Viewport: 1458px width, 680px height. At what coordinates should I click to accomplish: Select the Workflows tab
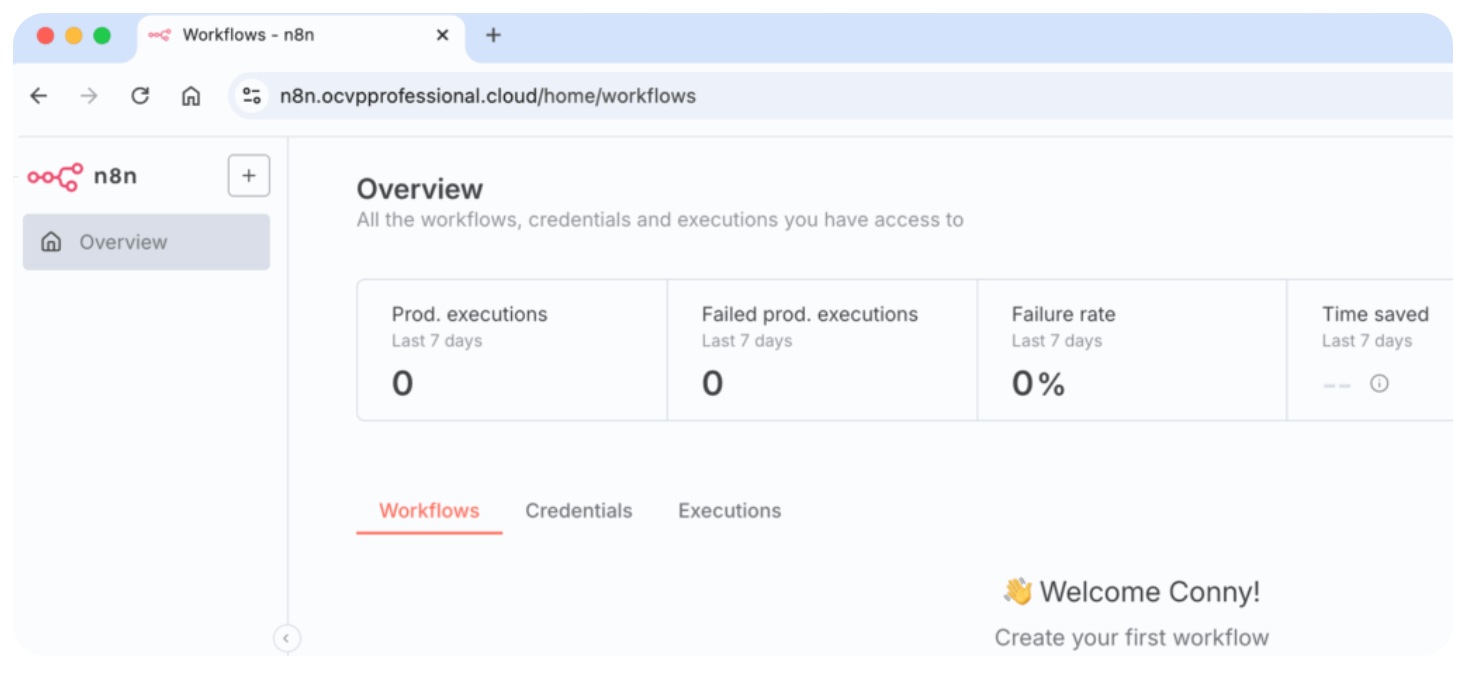point(429,511)
